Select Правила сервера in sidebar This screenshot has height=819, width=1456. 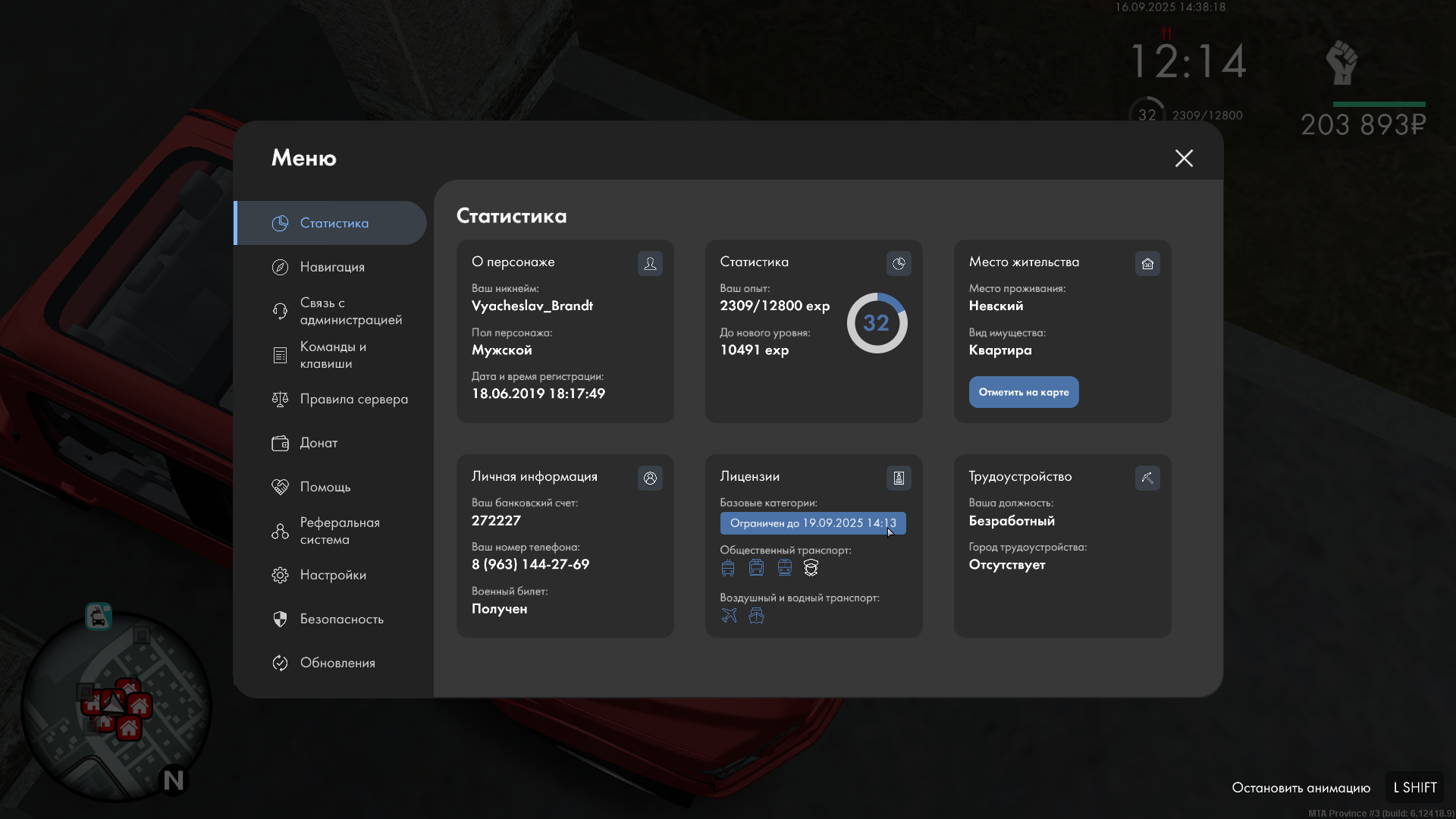pos(353,399)
